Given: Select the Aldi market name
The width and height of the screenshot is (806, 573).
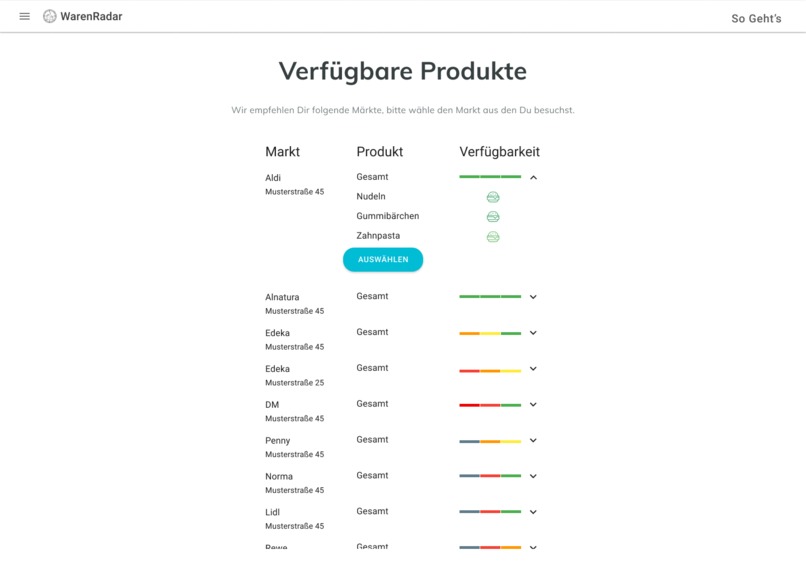Looking at the screenshot, I should click(x=273, y=178).
